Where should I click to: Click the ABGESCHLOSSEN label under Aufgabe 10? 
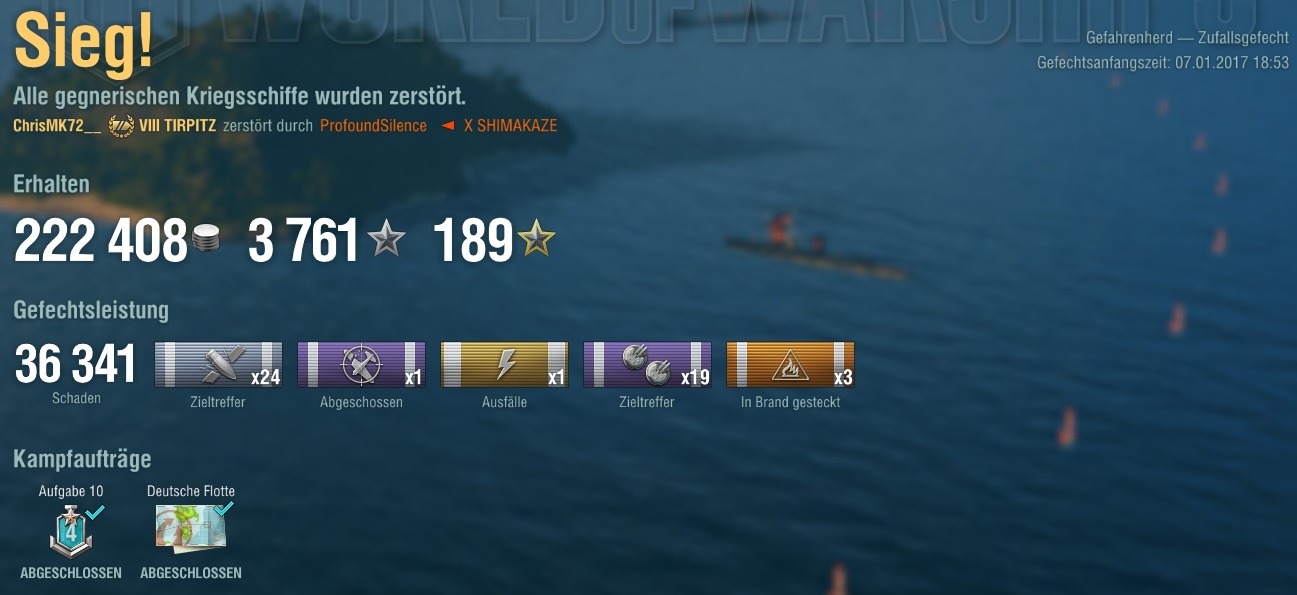[x=71, y=573]
